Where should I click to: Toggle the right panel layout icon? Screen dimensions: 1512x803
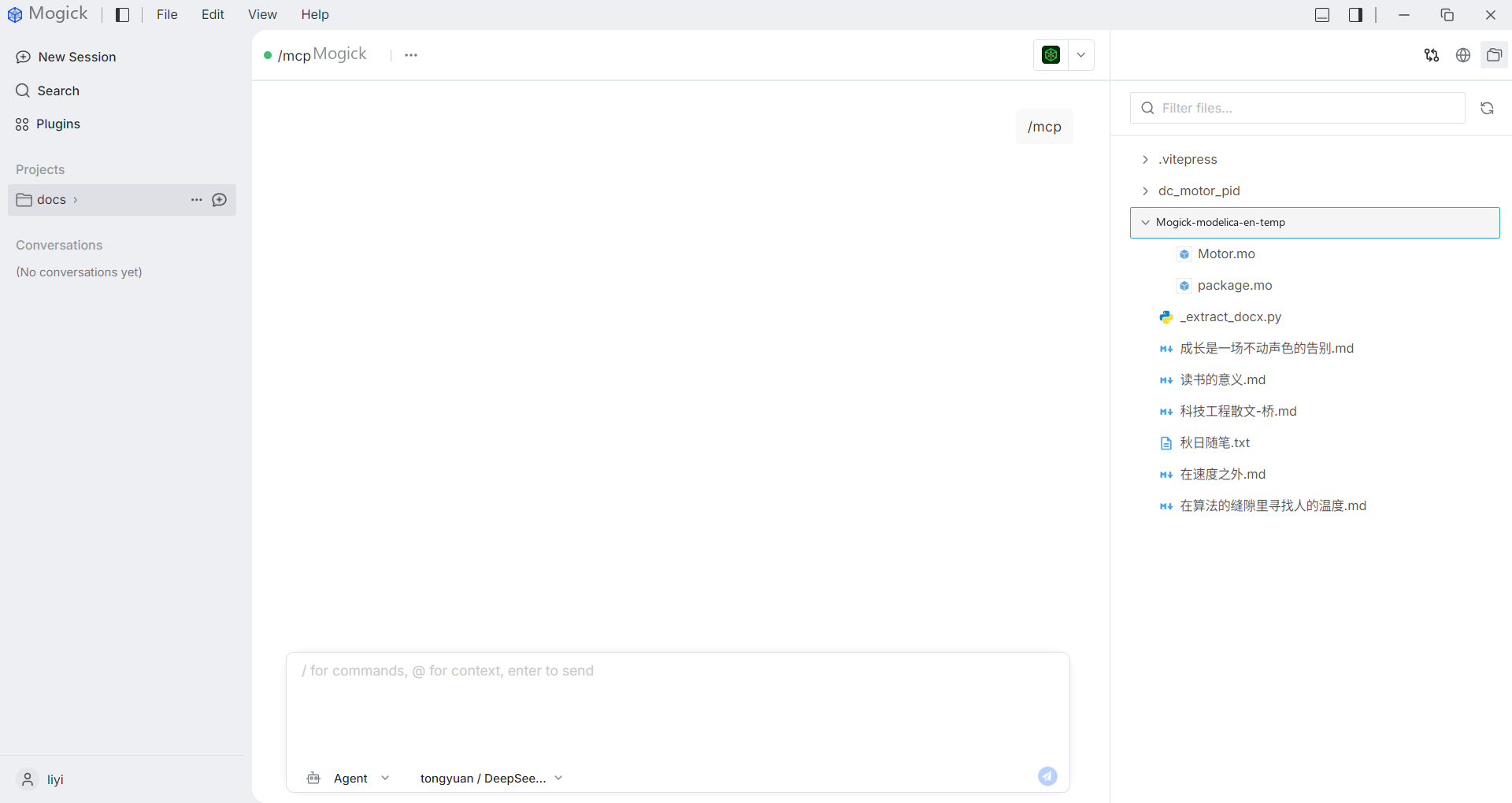click(x=1355, y=15)
